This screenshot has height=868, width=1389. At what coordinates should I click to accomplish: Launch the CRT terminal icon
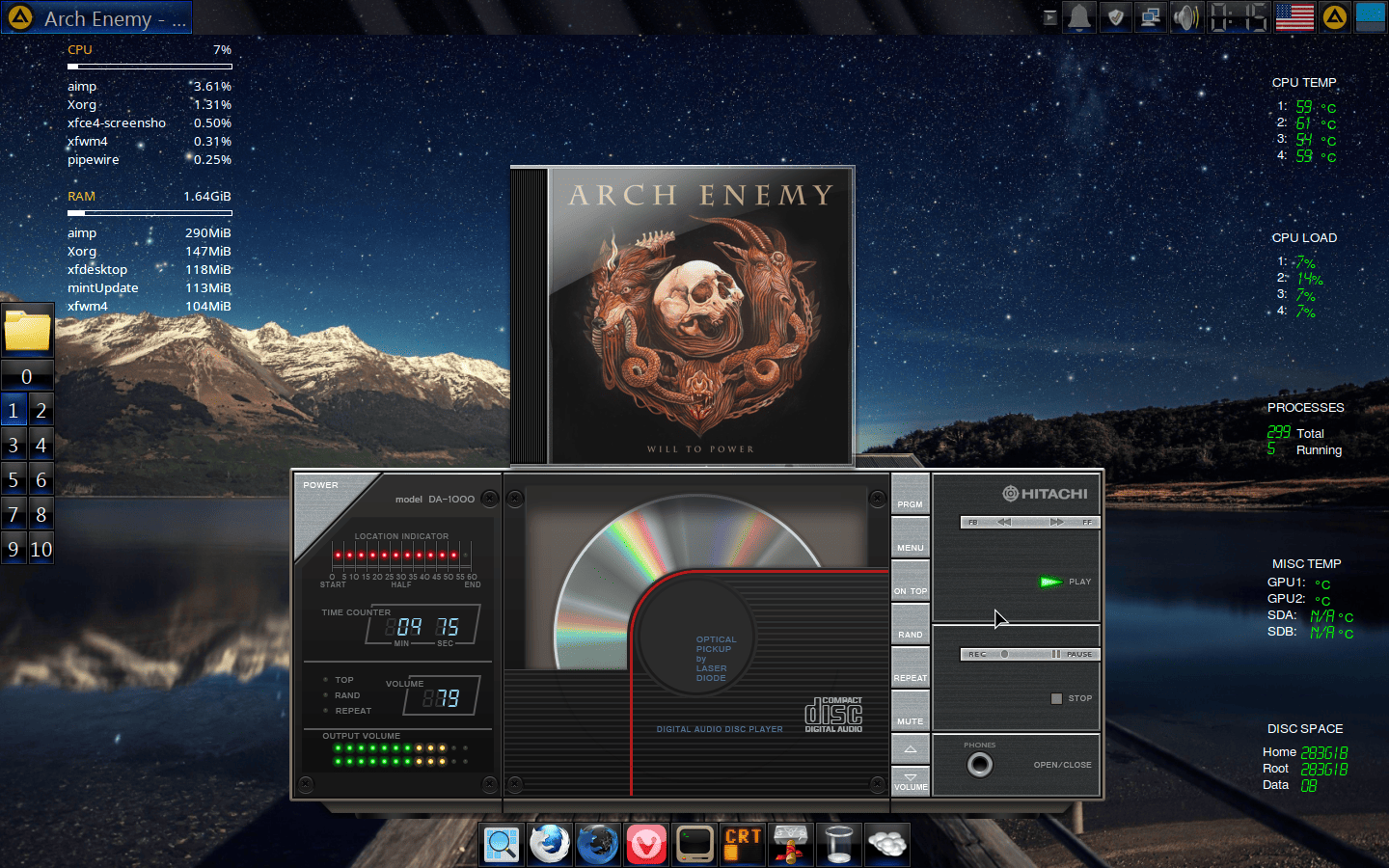pos(743,845)
